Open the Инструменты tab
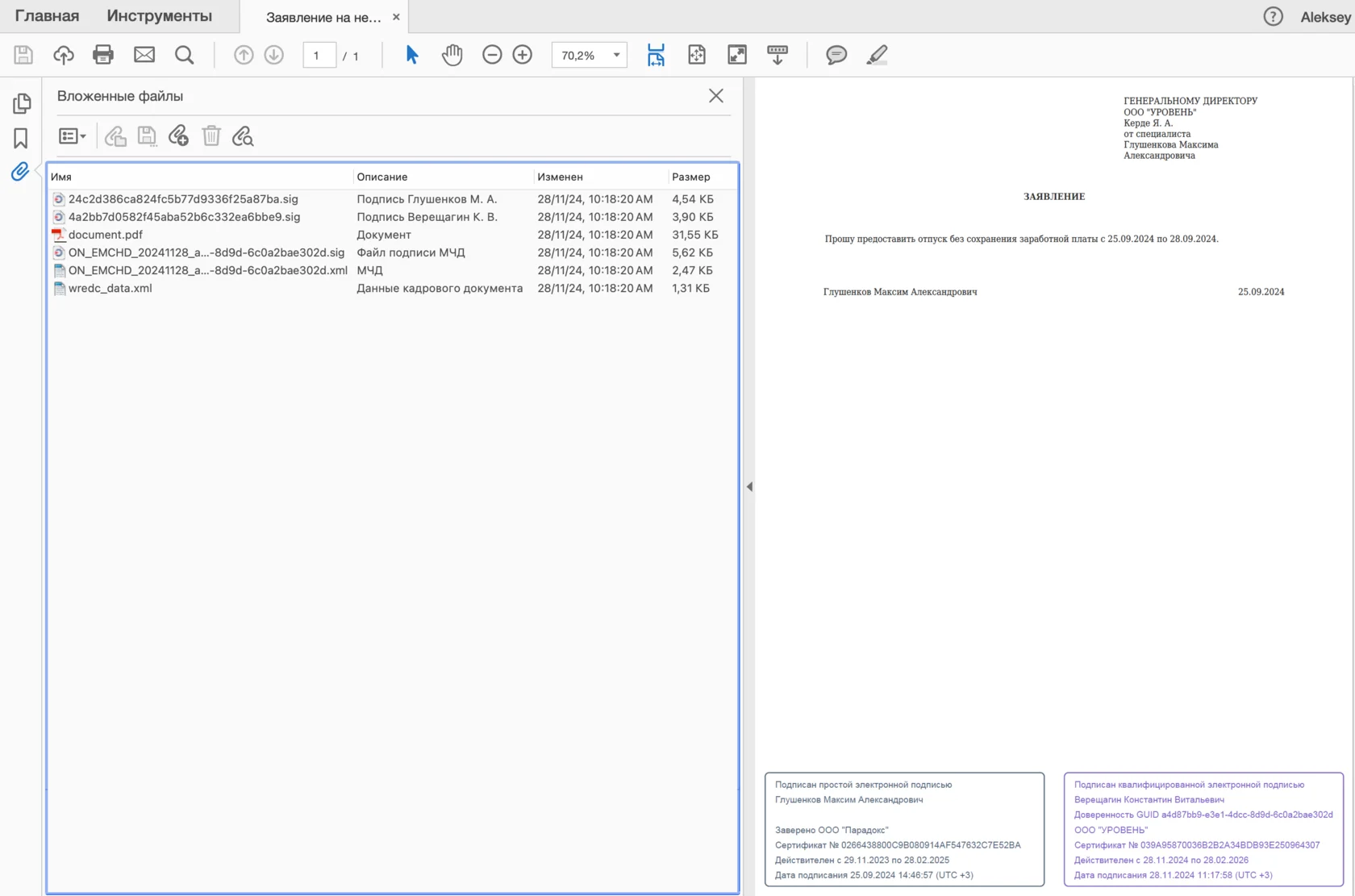 pos(159,16)
